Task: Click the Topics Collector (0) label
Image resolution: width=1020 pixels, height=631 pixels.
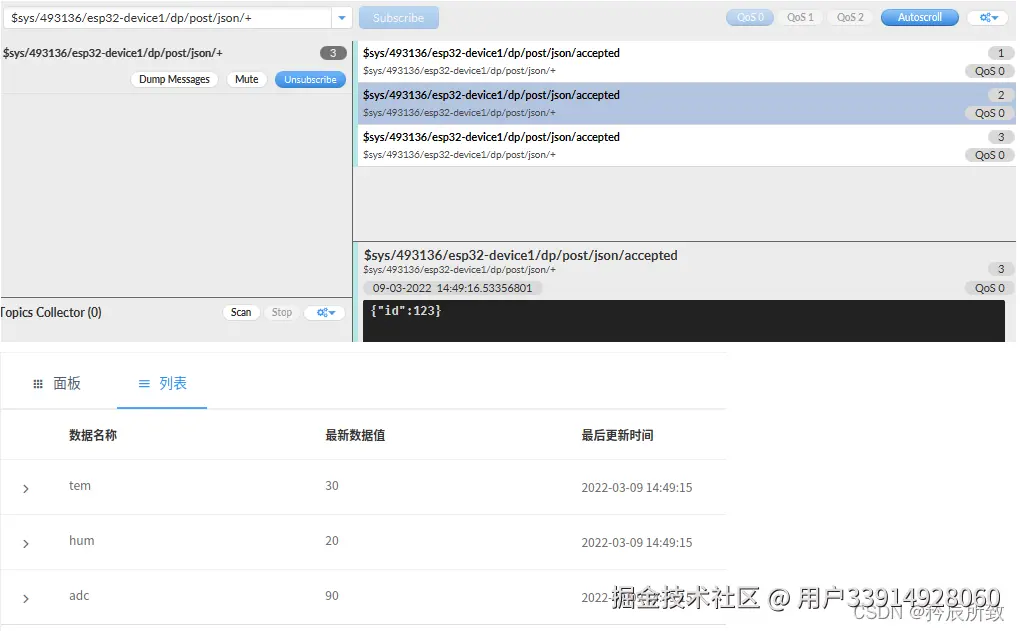Action: click(51, 313)
